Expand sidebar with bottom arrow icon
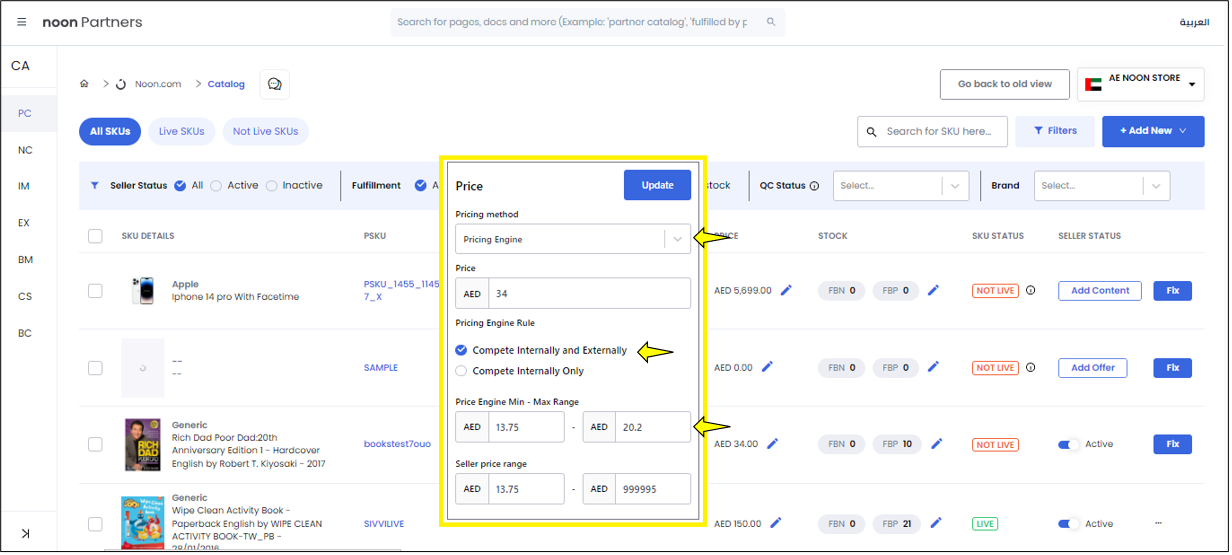The width and height of the screenshot is (1232, 555). [x=25, y=533]
